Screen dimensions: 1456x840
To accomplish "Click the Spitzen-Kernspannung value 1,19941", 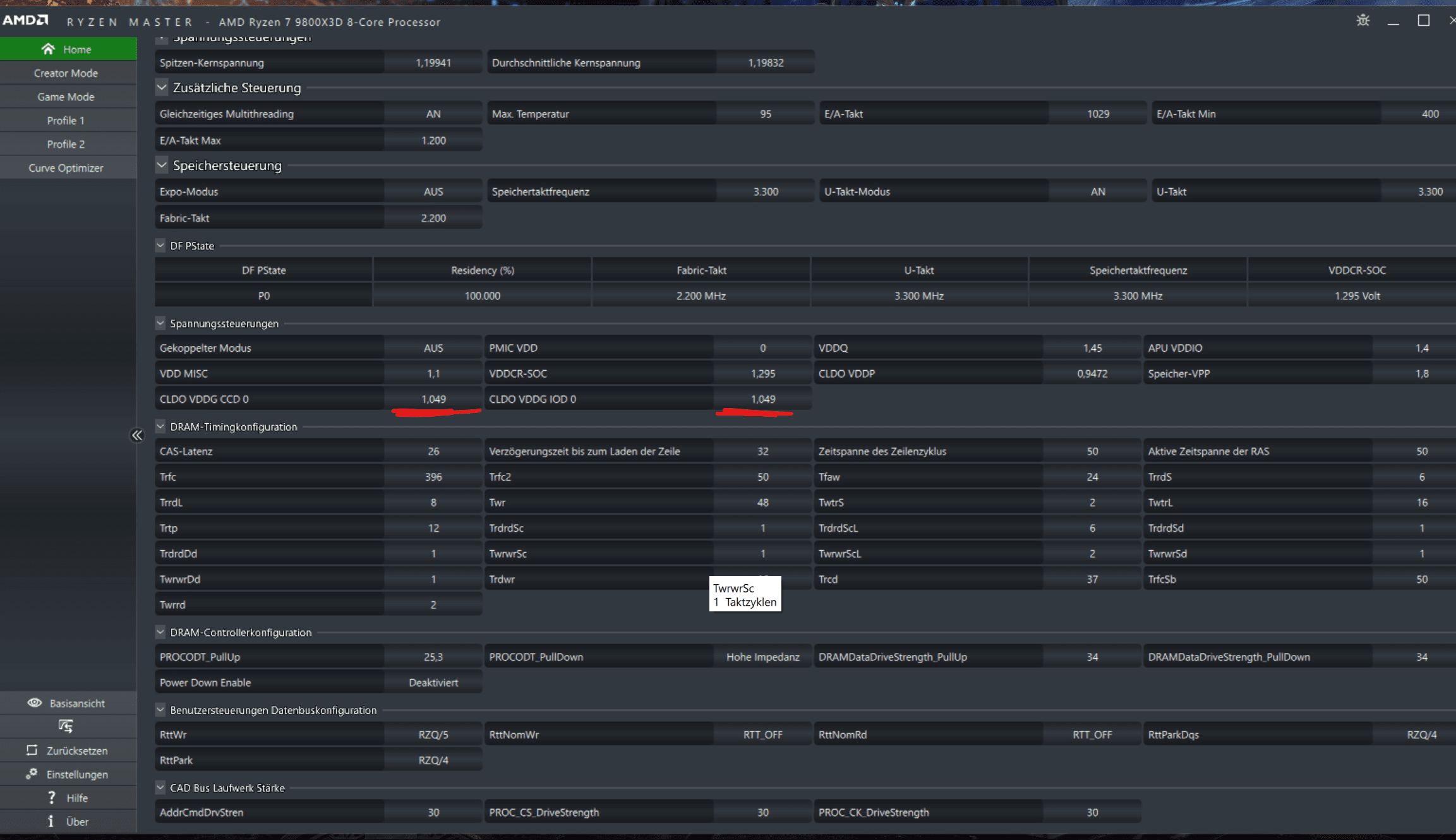I will (x=433, y=63).
